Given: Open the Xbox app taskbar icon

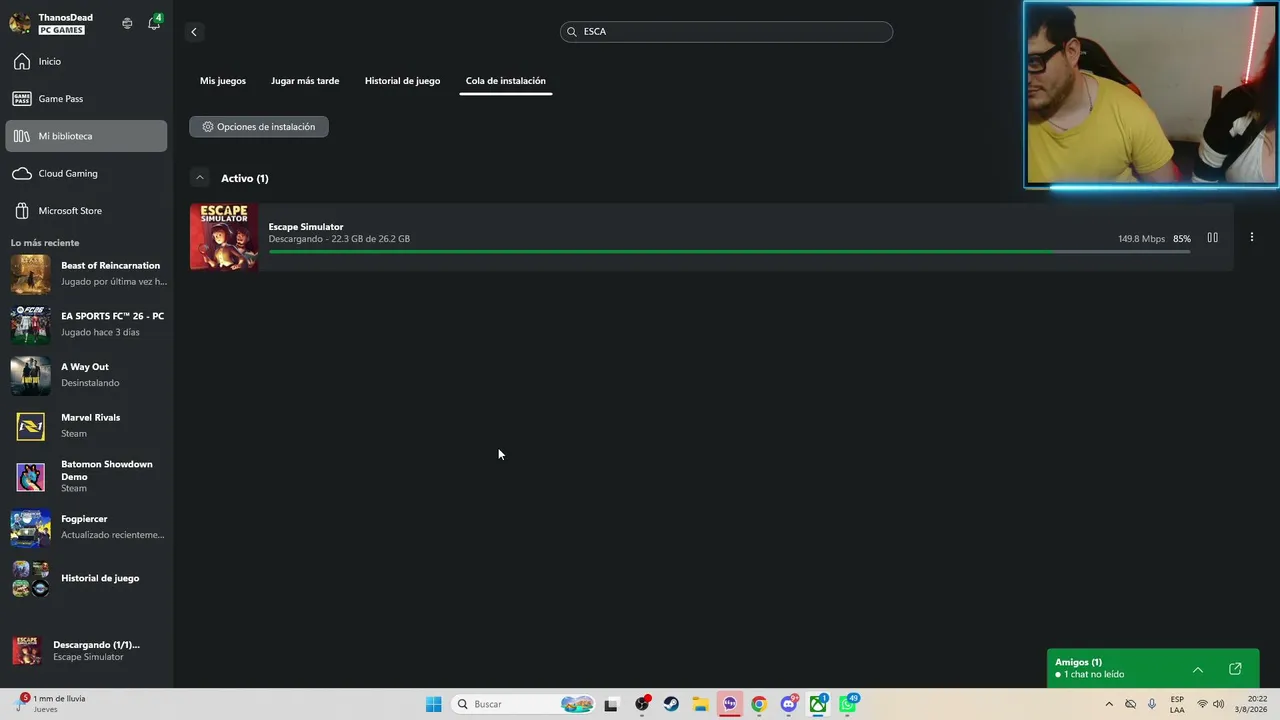Looking at the screenshot, I should coord(818,704).
